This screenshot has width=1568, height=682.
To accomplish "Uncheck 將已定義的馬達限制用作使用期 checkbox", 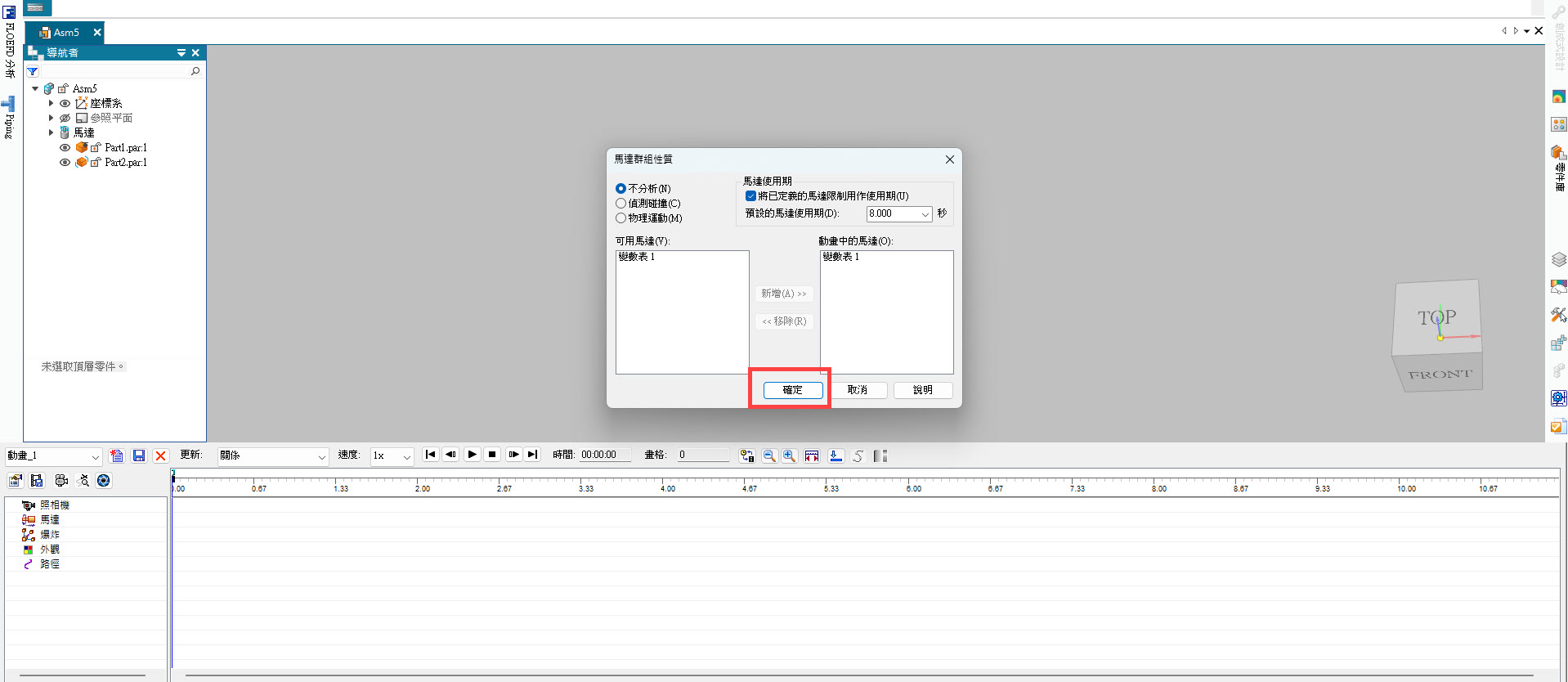I will (x=750, y=196).
